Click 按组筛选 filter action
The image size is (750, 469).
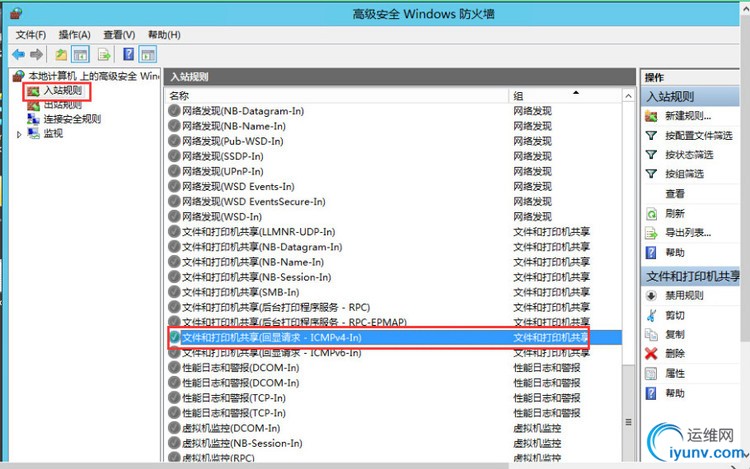[684, 174]
